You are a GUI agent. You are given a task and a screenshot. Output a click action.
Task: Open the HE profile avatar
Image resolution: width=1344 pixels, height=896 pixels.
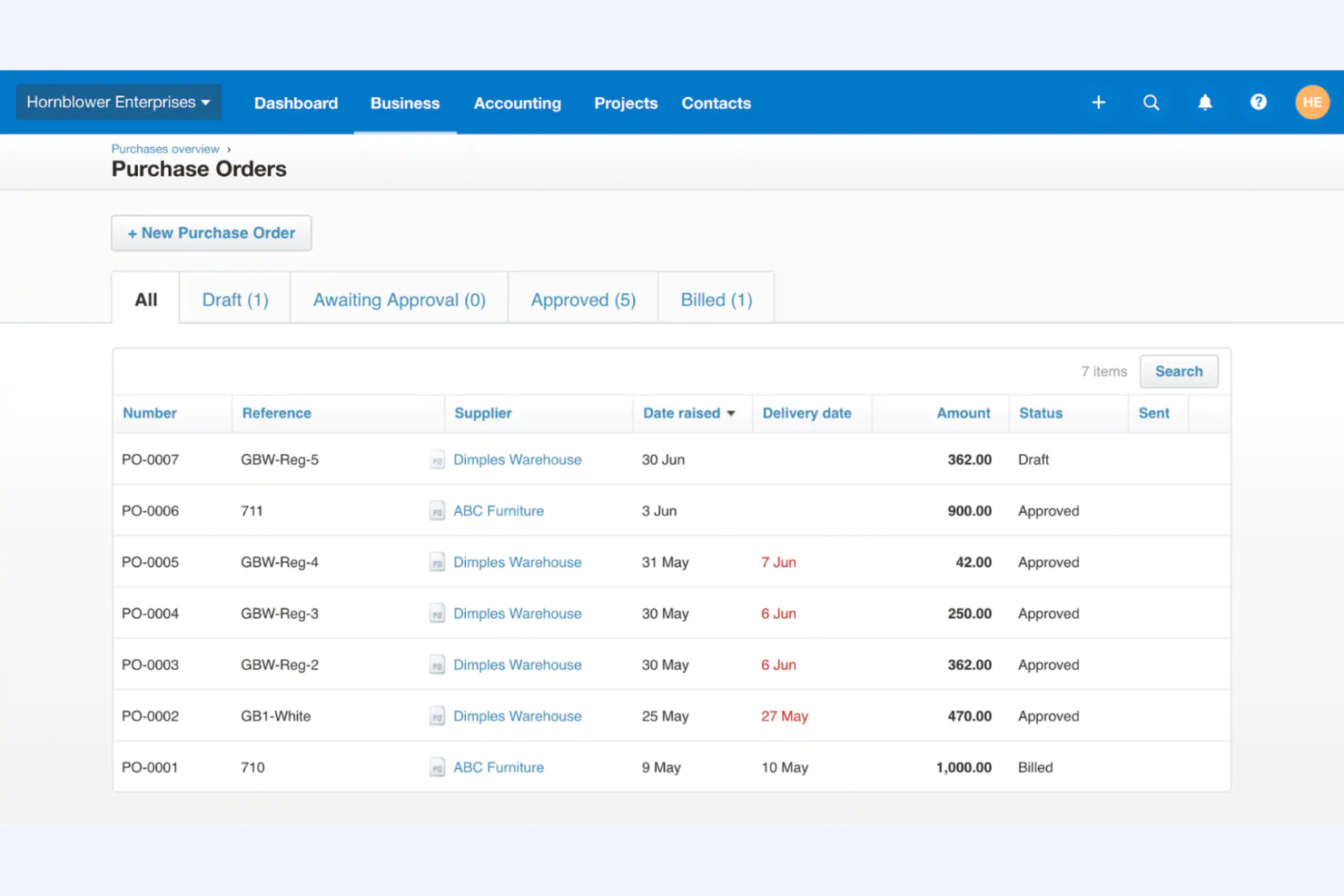pos(1312,102)
